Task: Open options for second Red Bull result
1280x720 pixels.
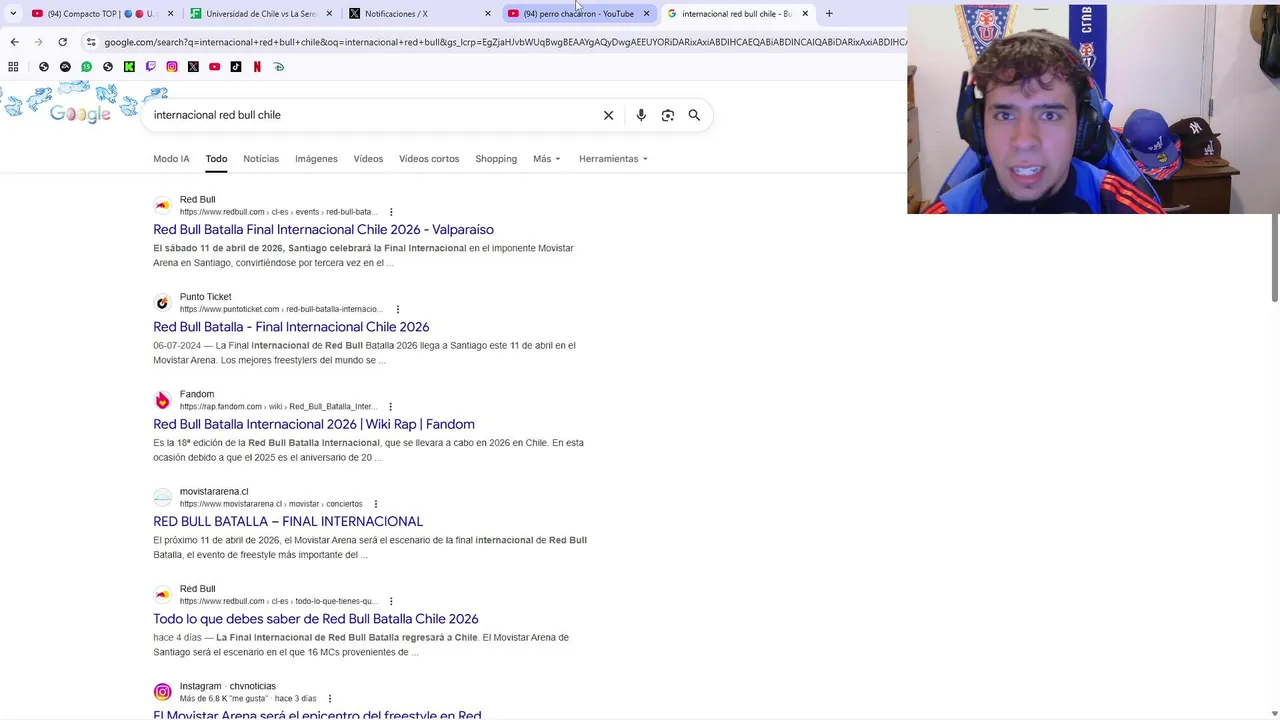Action: click(x=390, y=601)
